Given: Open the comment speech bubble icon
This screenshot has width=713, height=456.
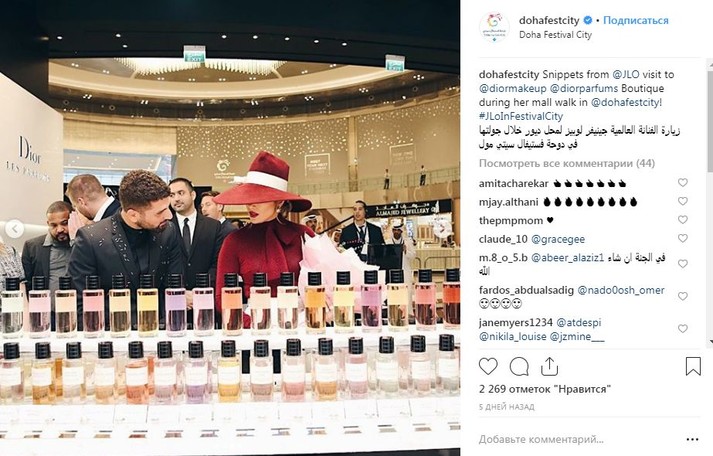Looking at the screenshot, I should (x=519, y=366).
